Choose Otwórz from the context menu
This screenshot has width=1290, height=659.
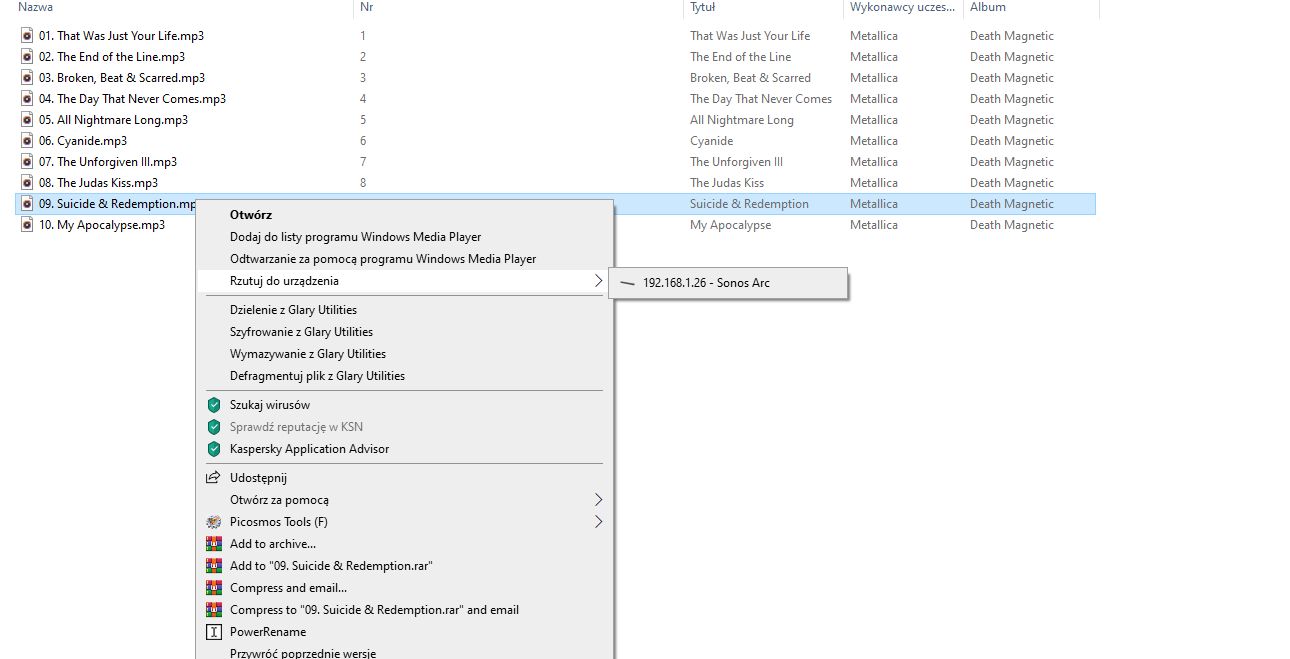point(251,215)
